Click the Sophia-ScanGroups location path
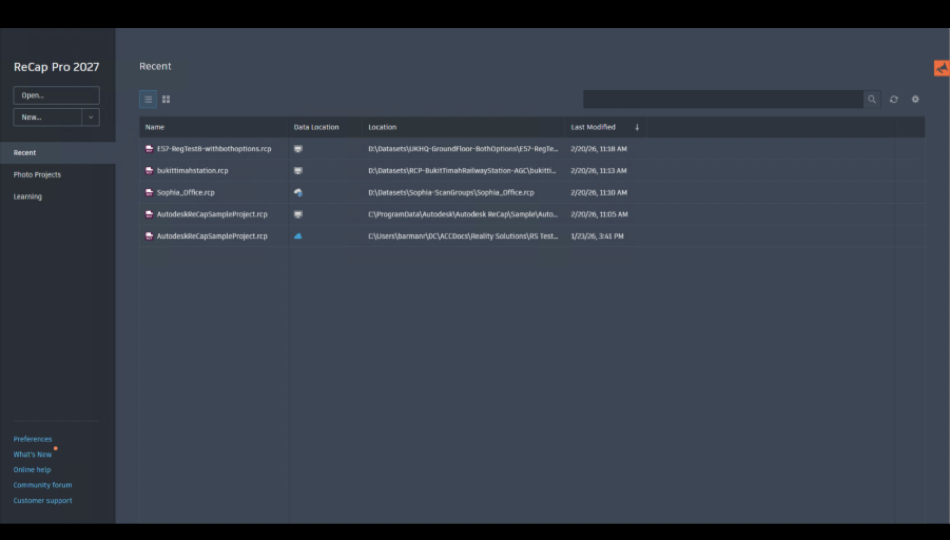Screen dimensions: 950x540 [x=451, y=192]
